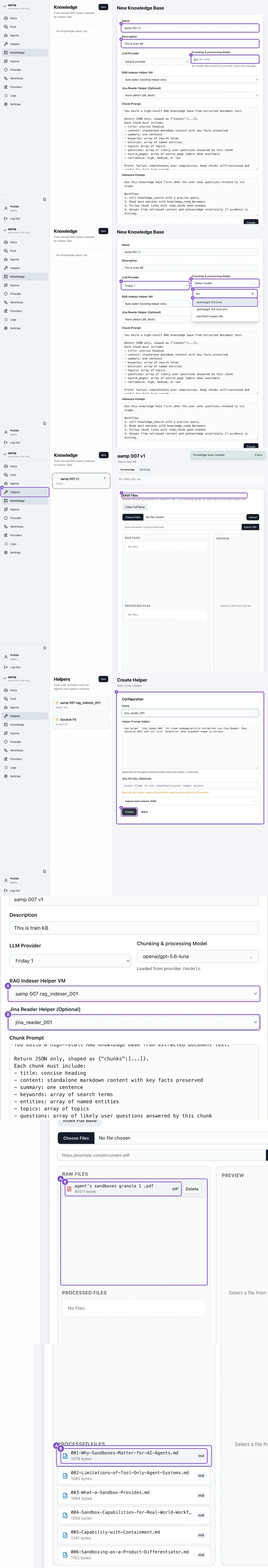Select active Helpers item beside Create Helper form
Image resolution: width=268 pixels, height=1568 pixels.
tap(24, 716)
